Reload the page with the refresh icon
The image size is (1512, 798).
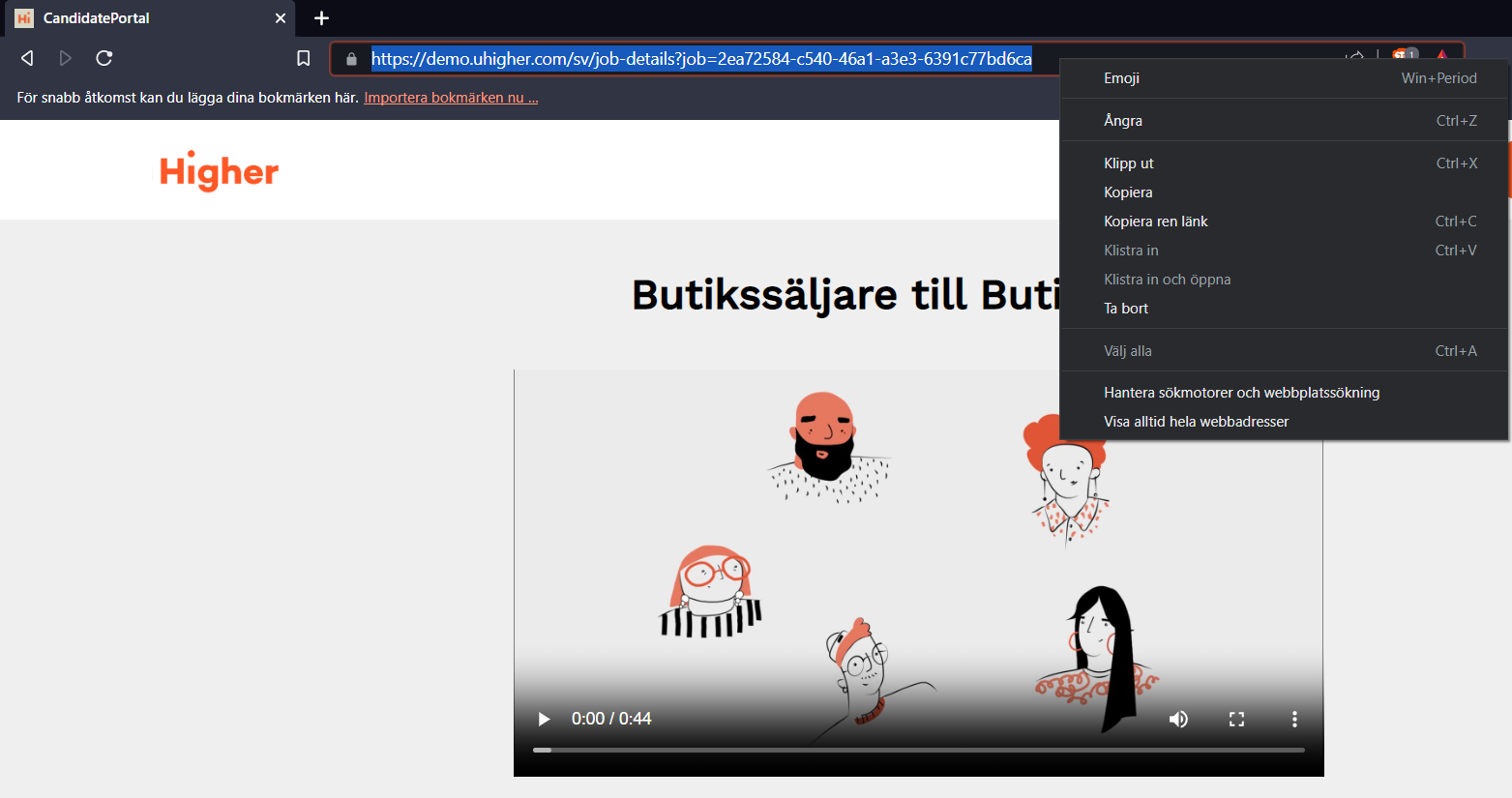tap(104, 58)
